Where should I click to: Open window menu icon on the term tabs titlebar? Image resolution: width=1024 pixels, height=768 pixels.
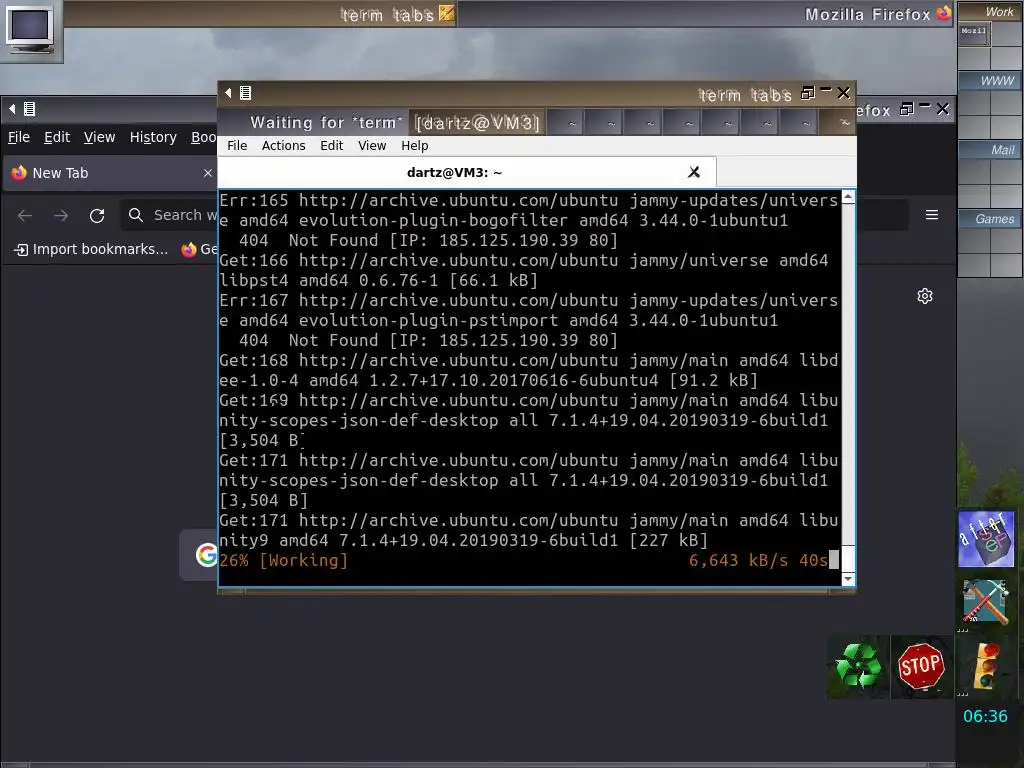tap(246, 93)
